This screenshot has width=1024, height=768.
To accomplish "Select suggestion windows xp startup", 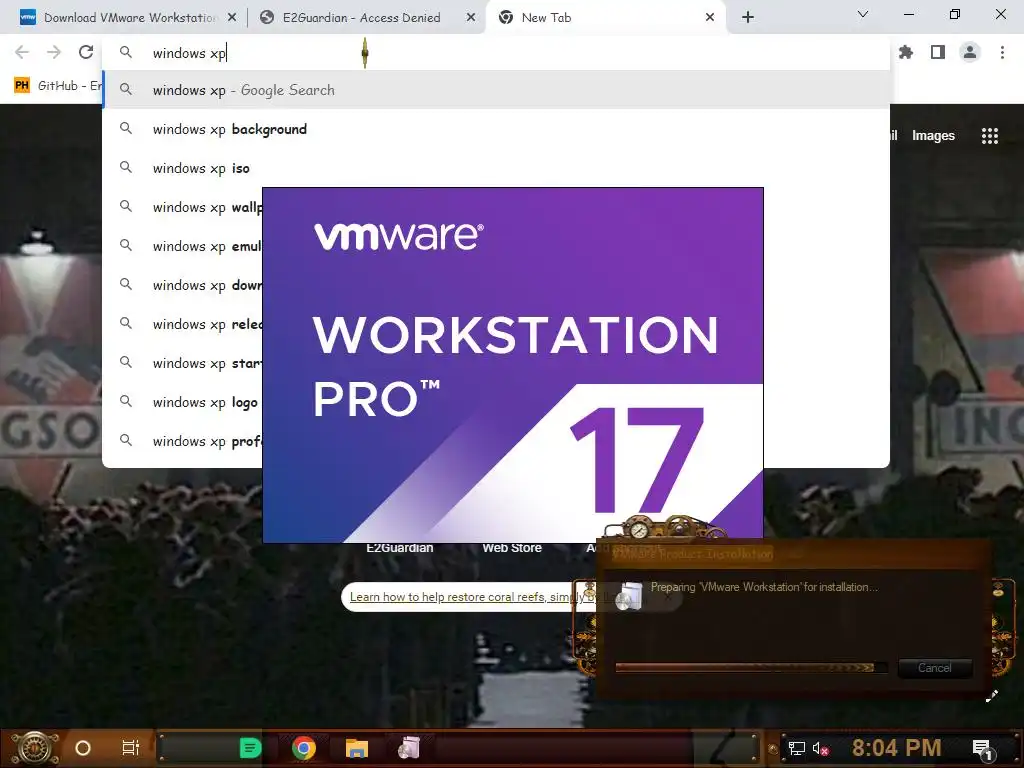I will 183,363.
